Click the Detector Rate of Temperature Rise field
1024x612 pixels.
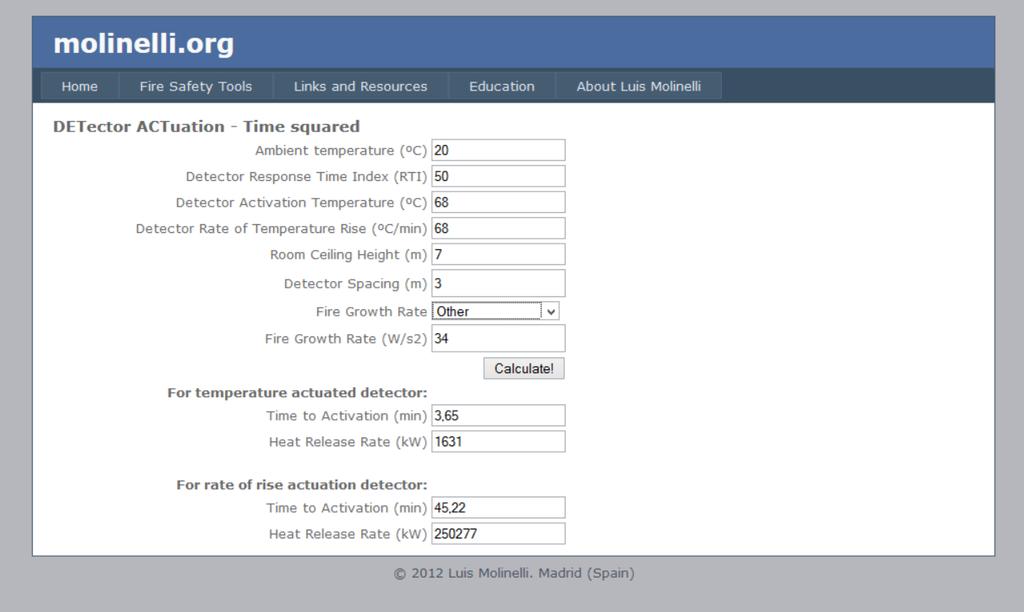point(498,229)
